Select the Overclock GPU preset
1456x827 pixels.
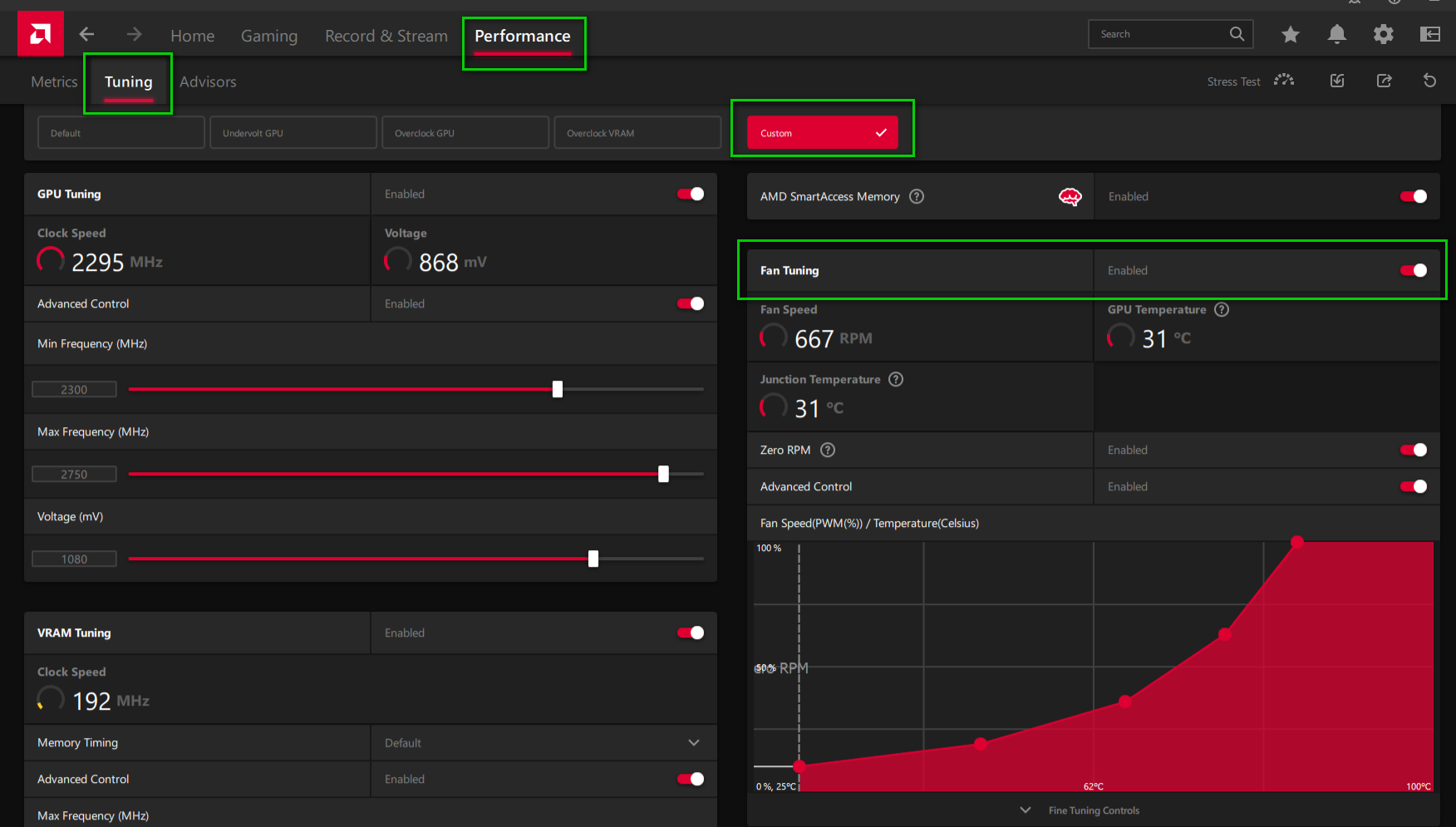[465, 133]
